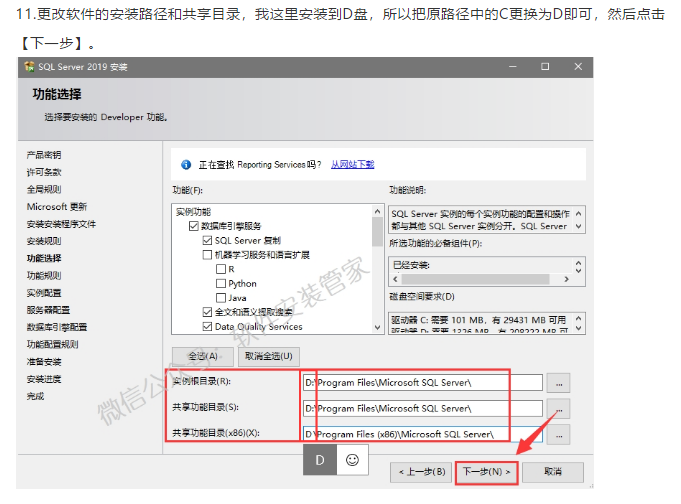Screen dimensions: 681x504
Task: Select 功能配置规则 step in sidebar
Action: pos(53,345)
